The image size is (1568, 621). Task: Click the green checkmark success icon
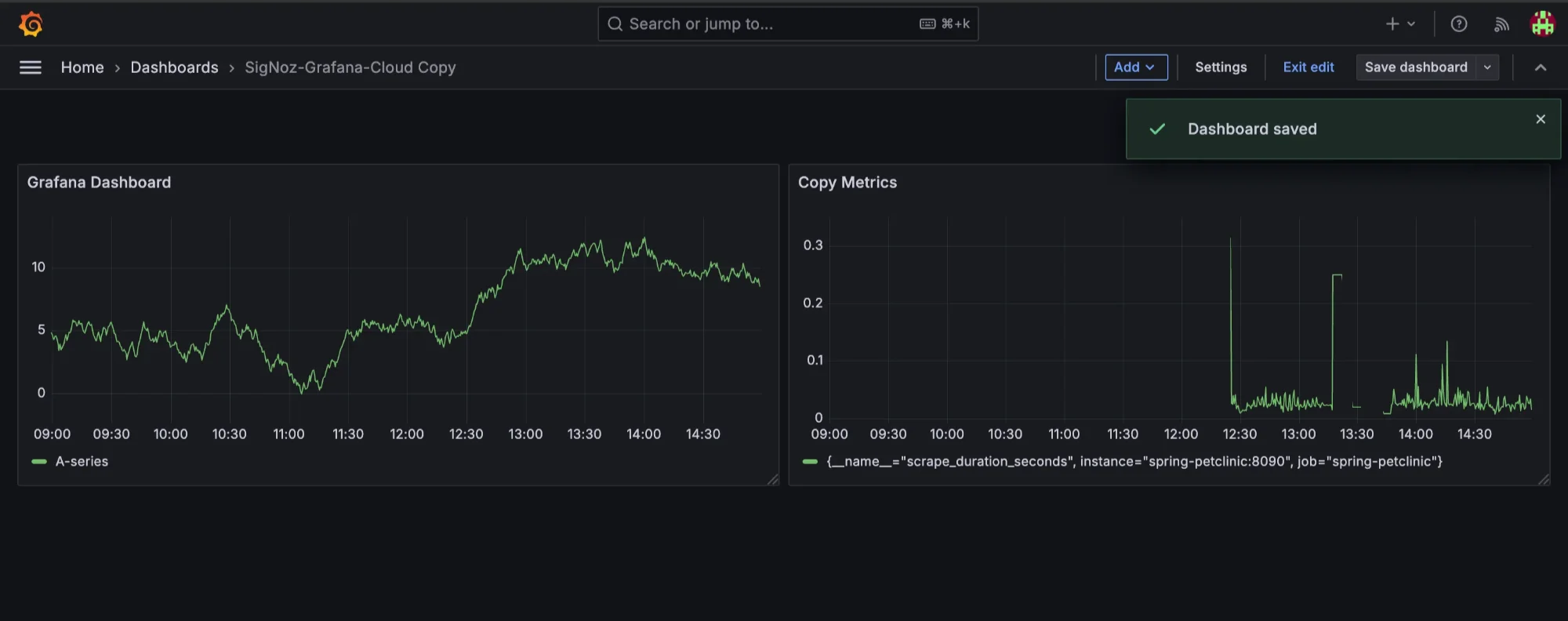[1157, 129]
